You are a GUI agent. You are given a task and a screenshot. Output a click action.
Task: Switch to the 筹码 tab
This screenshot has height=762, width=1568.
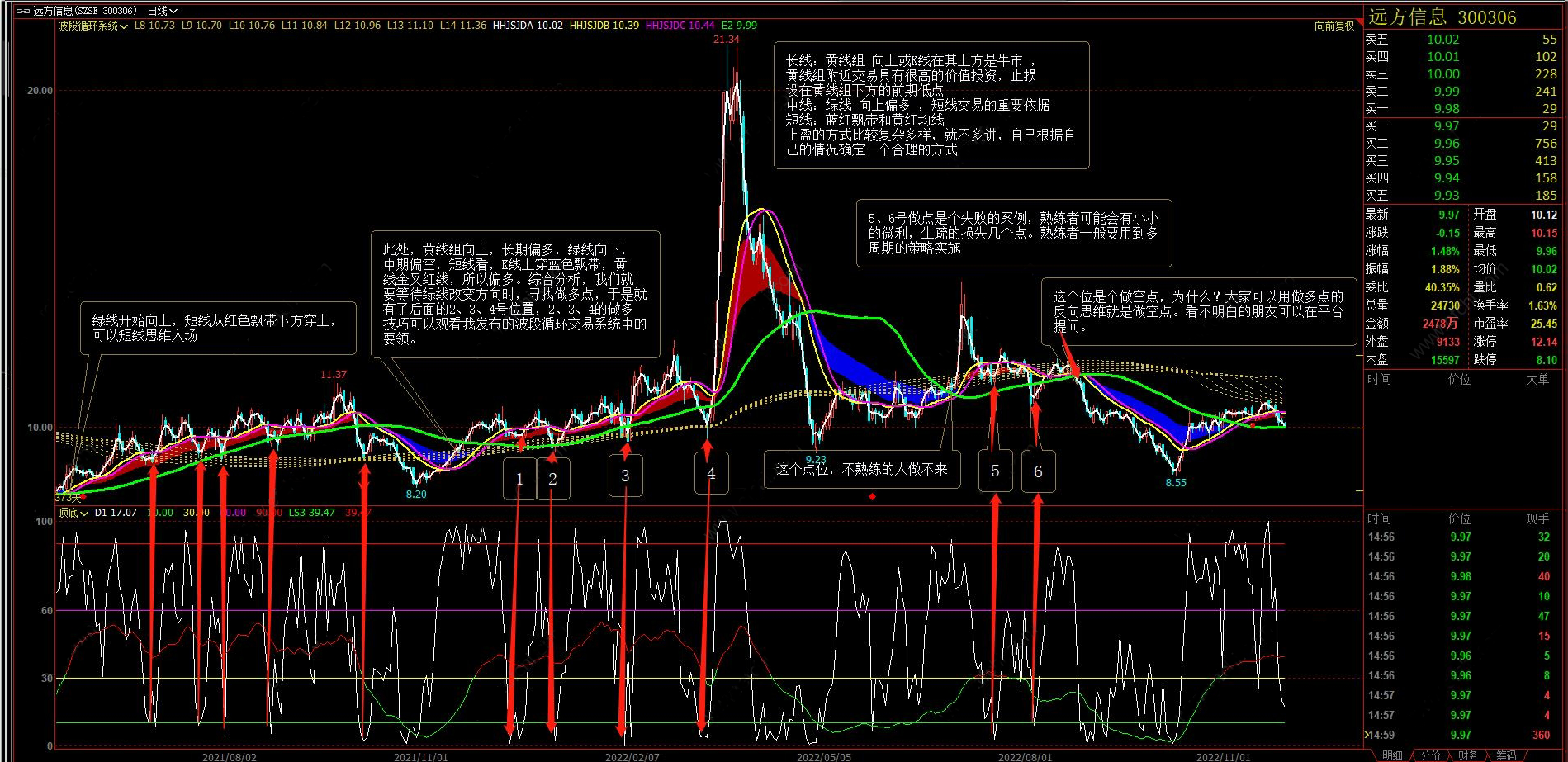point(1506,755)
